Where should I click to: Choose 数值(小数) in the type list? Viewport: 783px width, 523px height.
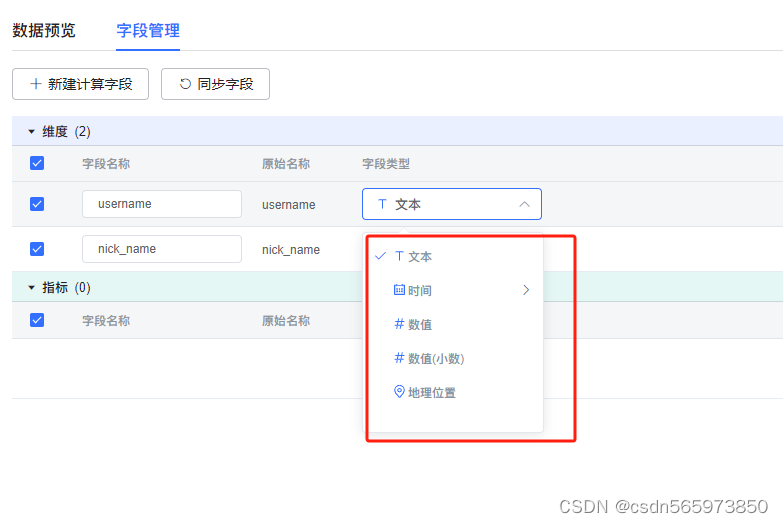click(x=453, y=358)
